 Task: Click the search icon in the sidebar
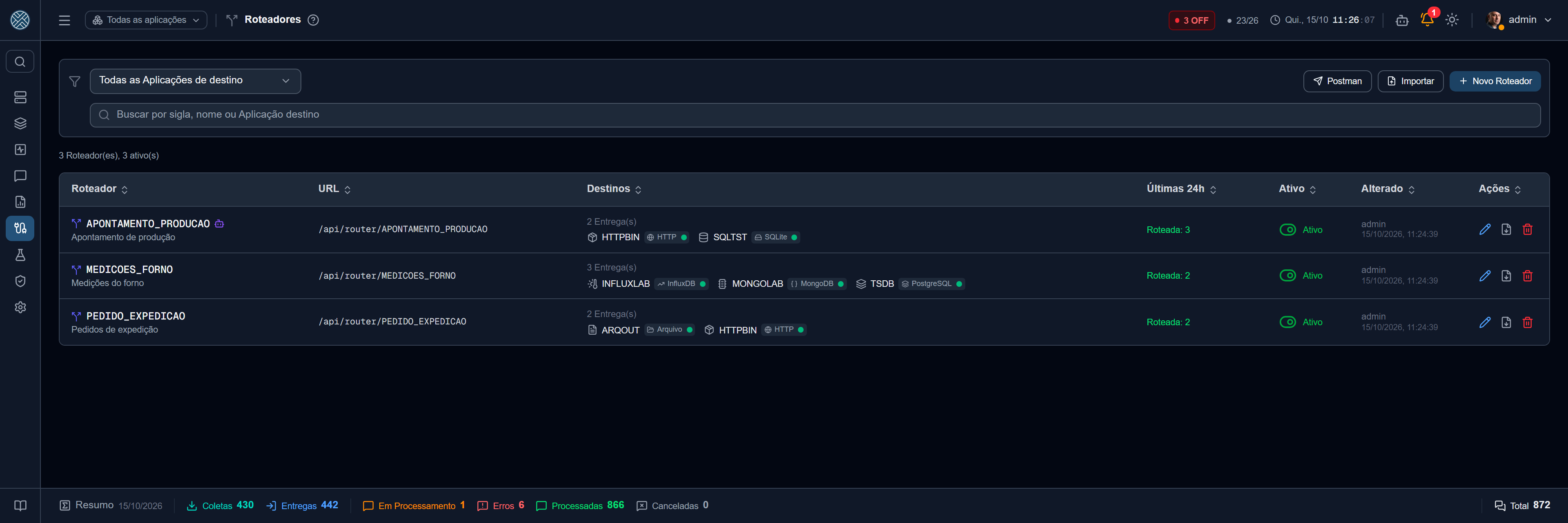tap(20, 62)
